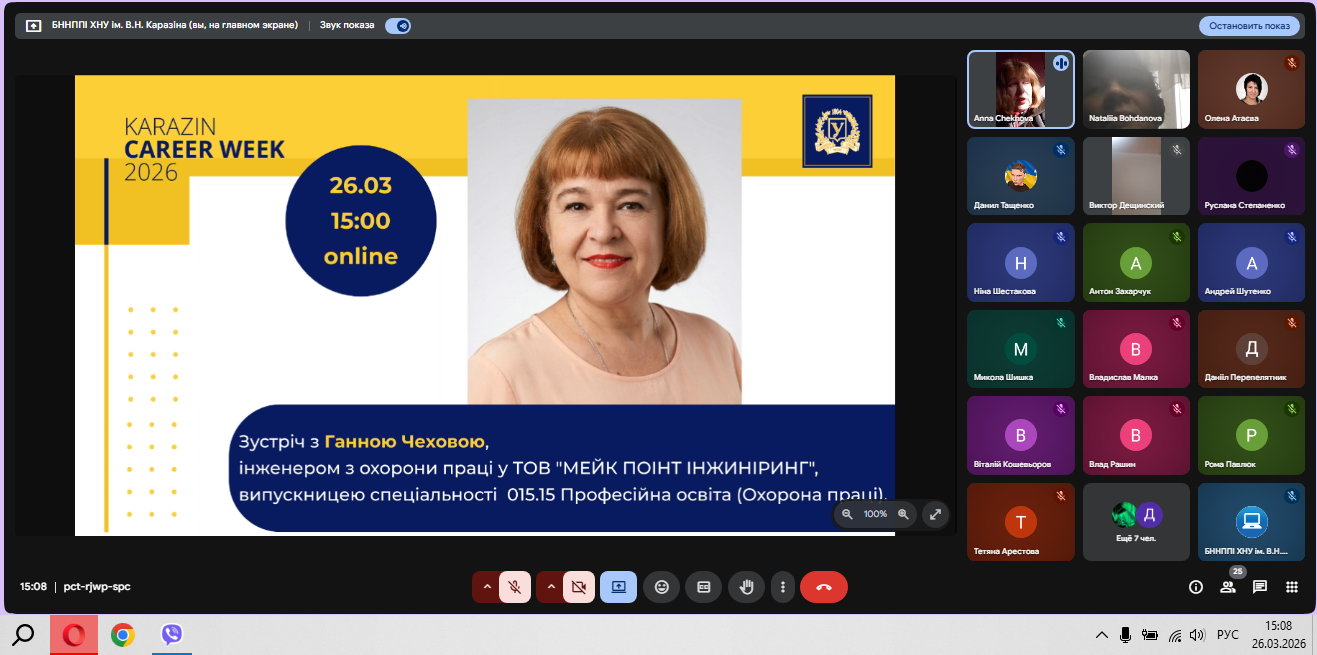The height and width of the screenshot is (655, 1317).
Task: Click the red leave call button
Action: (823, 587)
